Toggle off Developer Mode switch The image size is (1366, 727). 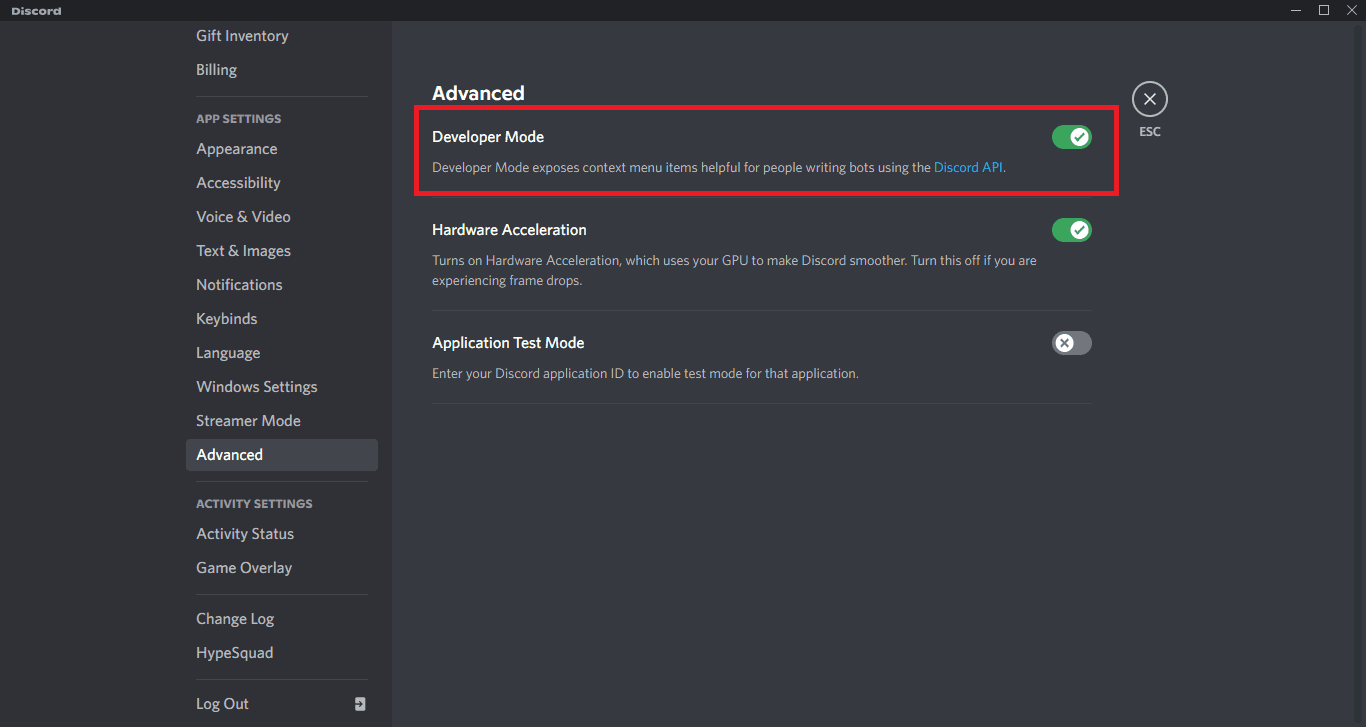click(1071, 137)
